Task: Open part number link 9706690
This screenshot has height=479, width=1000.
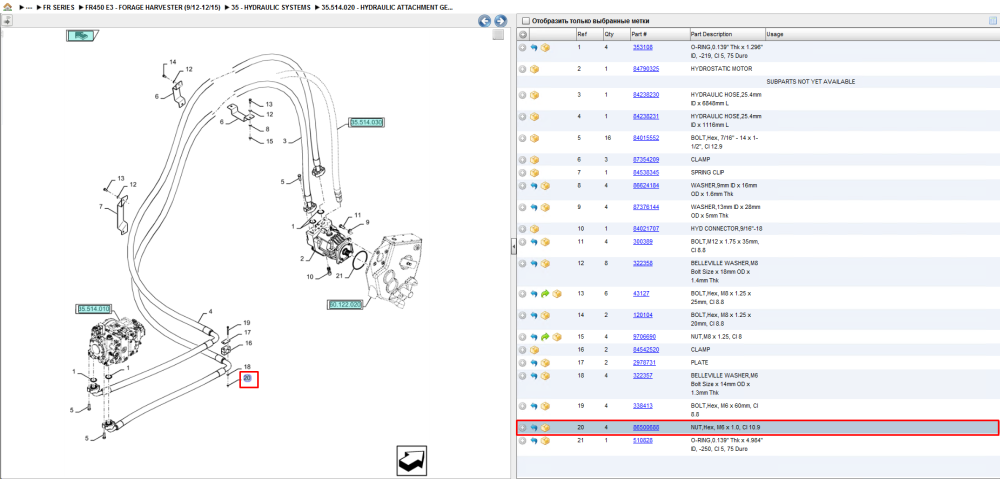Action: point(644,336)
